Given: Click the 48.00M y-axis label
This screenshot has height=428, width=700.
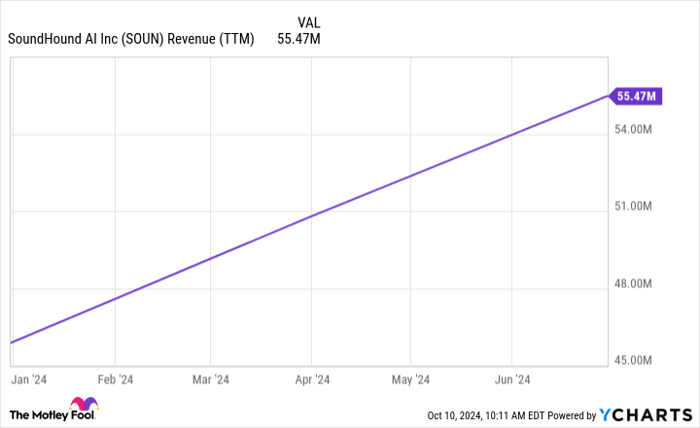Looking at the screenshot, I should point(633,283).
